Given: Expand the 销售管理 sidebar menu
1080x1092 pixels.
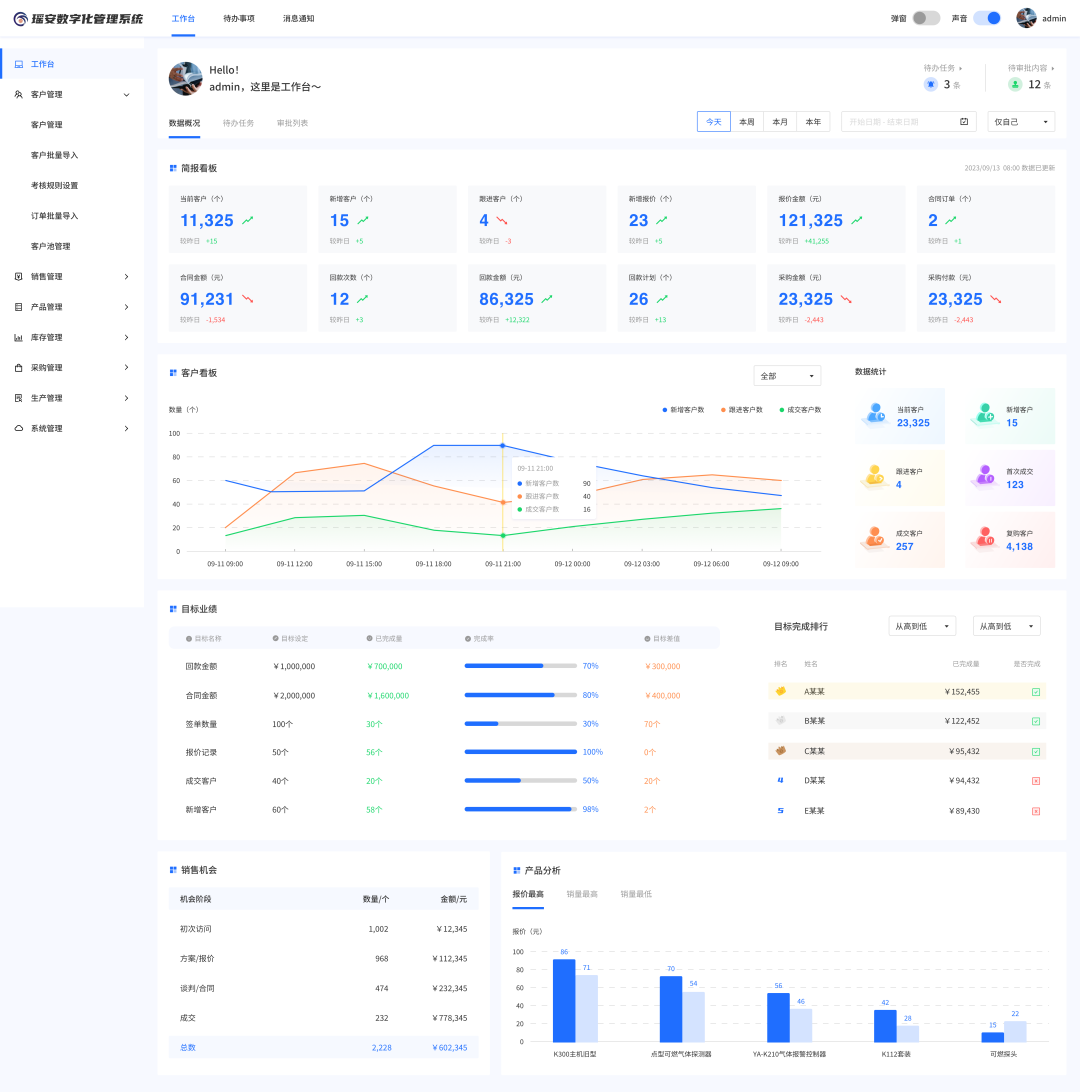Looking at the screenshot, I should pos(72,277).
